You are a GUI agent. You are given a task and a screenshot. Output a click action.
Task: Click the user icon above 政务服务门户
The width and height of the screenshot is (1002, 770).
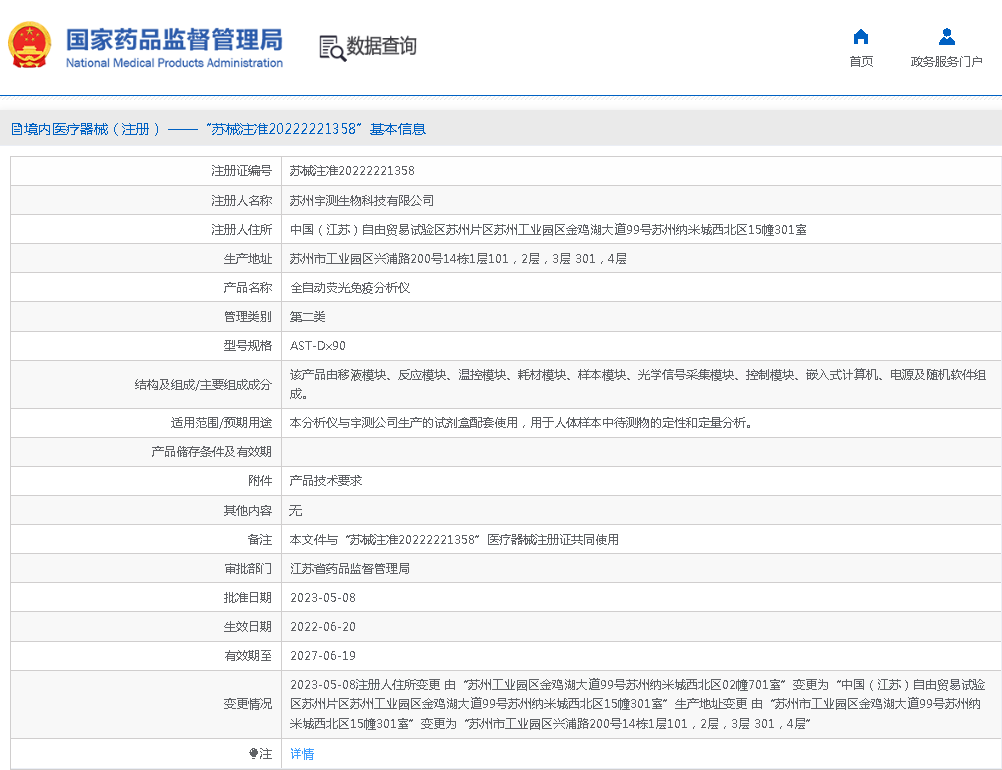[x=946, y=37]
